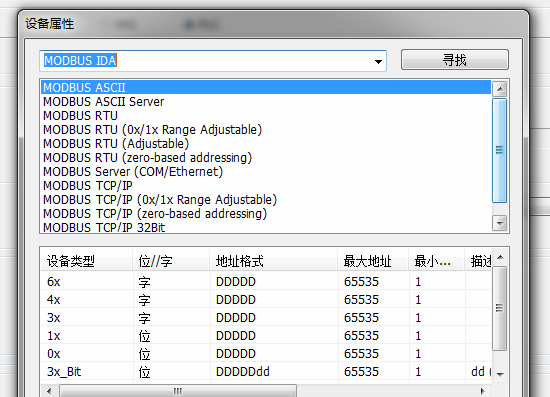
Task: Click the 位 cell in the 1x row
Action: point(144,336)
